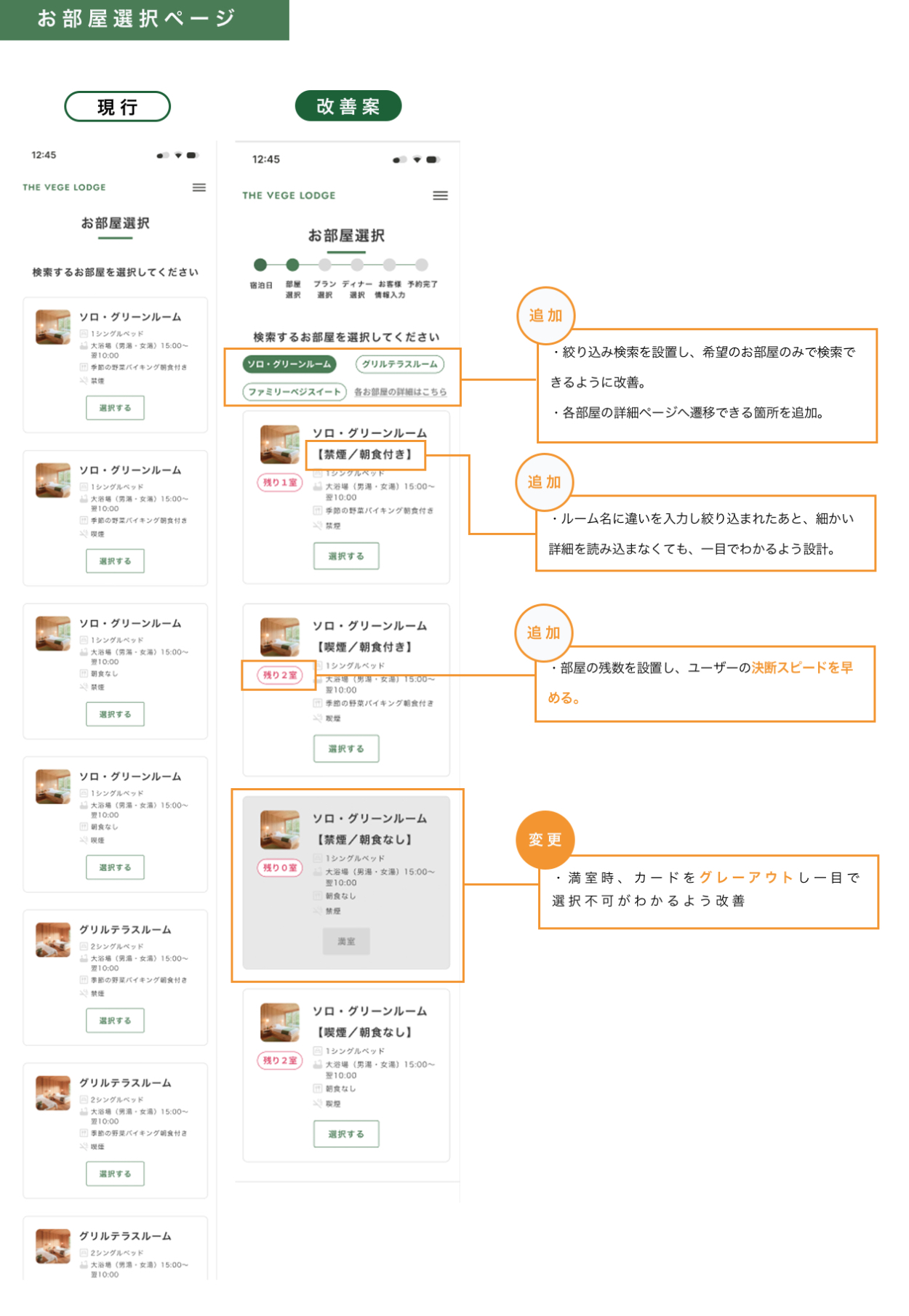The height and width of the screenshot is (1316, 909).
Task: Toggle the グリルテラスルーム filter chip
Action: point(400,364)
